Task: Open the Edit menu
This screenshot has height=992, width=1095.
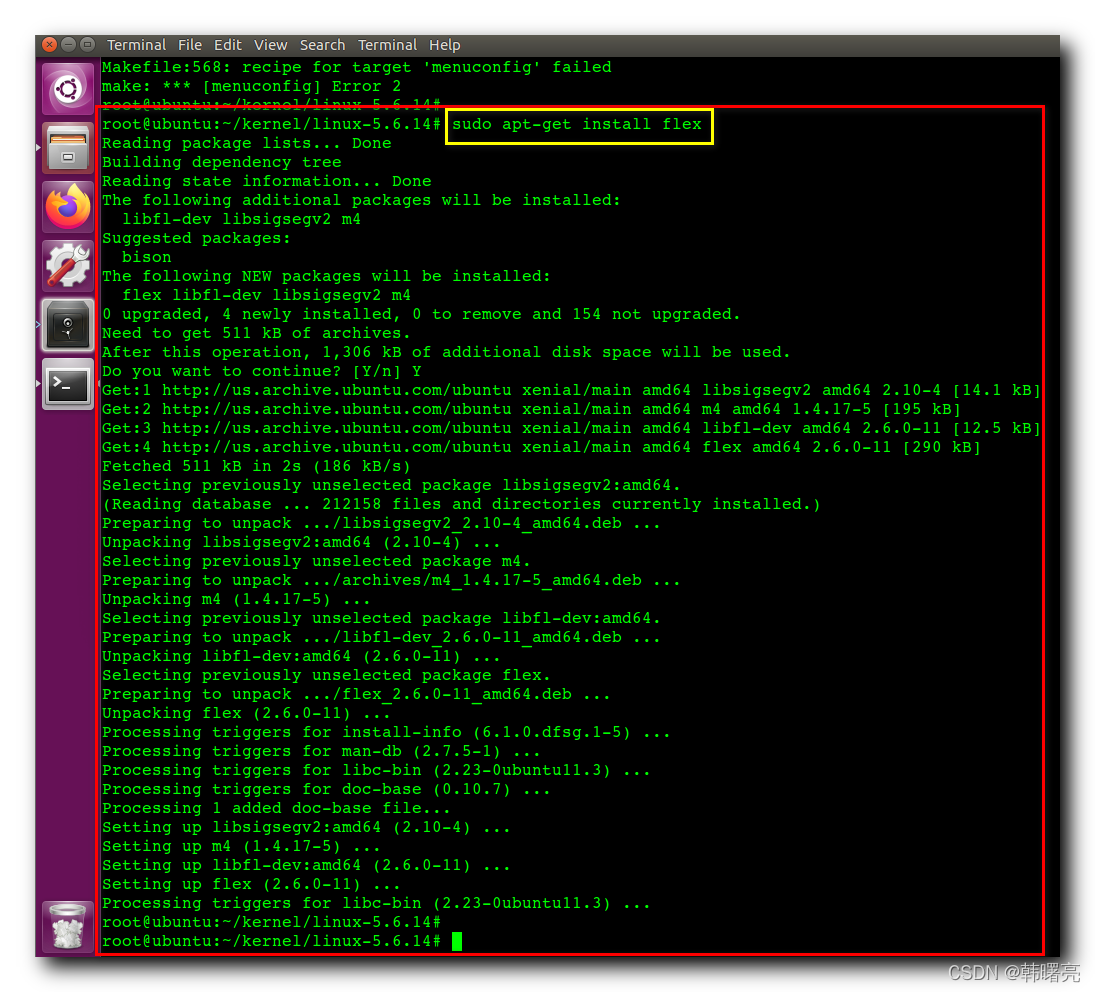Action: [x=228, y=45]
